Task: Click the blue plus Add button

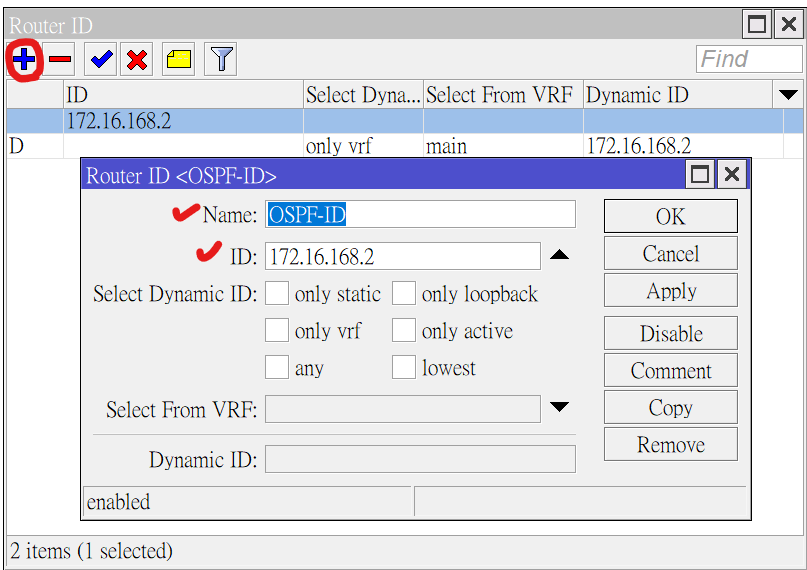Action: coord(23,60)
